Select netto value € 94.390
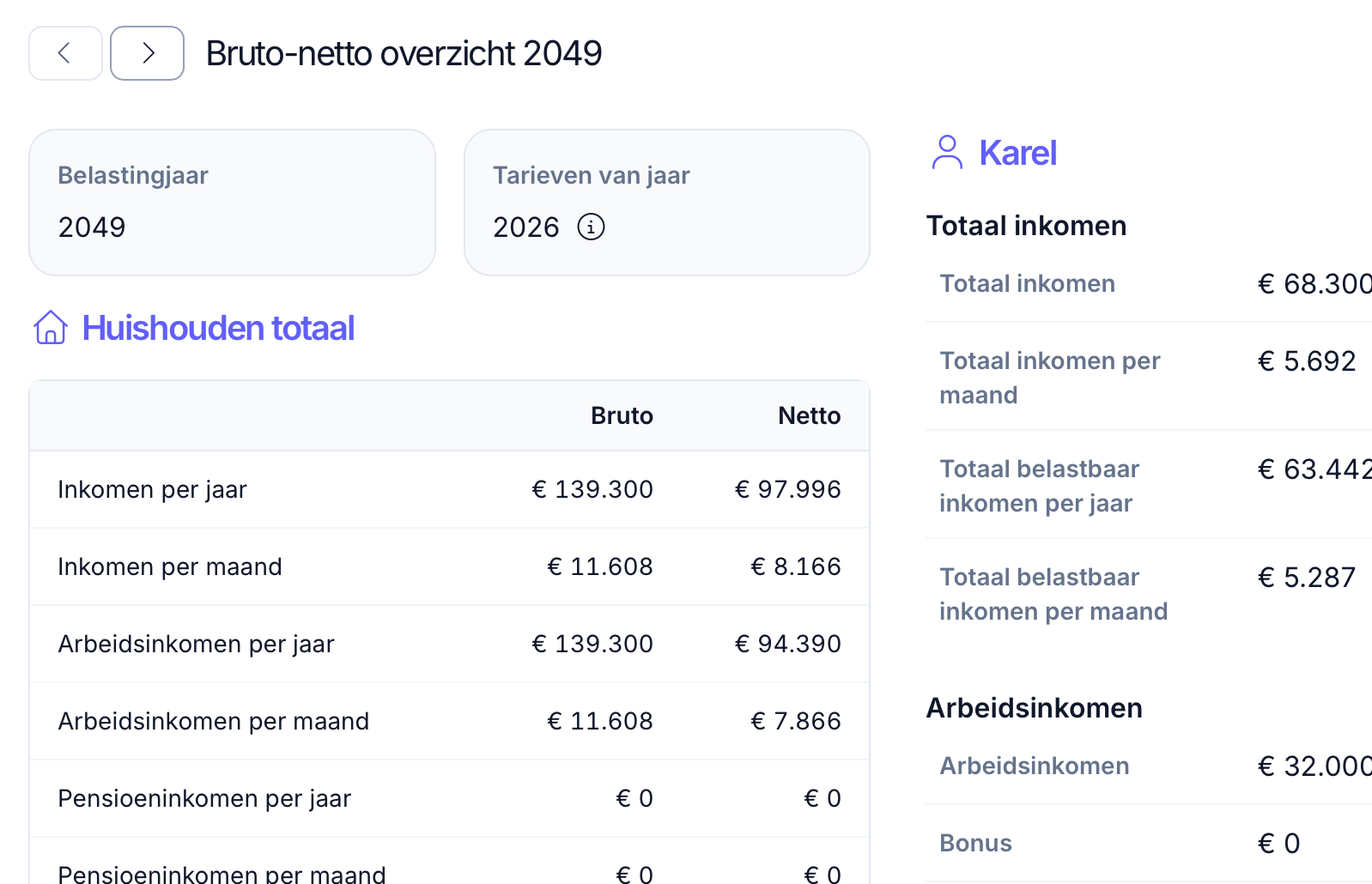1372x884 pixels. coord(788,644)
